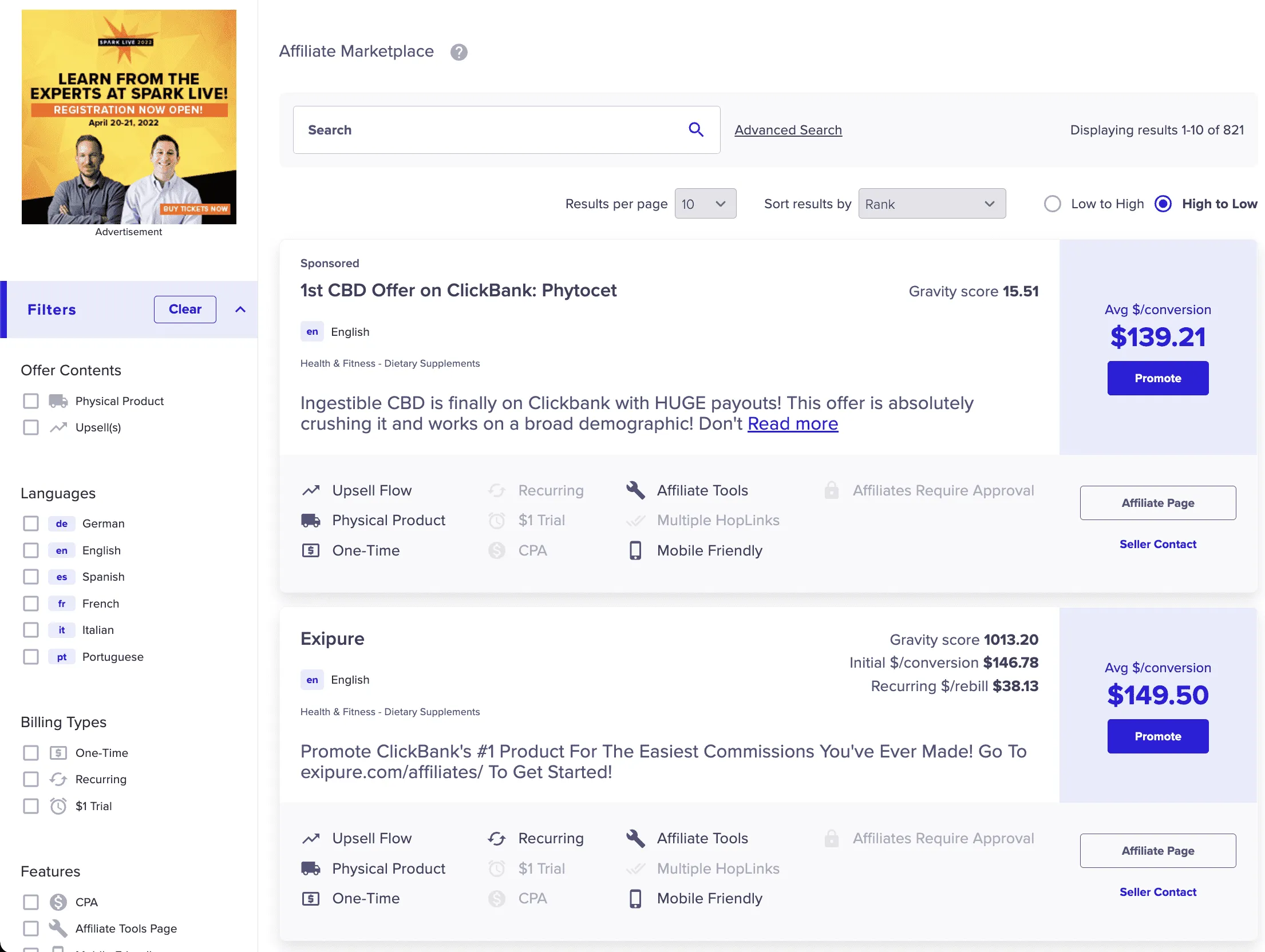The width and height of the screenshot is (1265, 952).
Task: Click the CPA dollar coin filter icon
Action: coord(58,902)
